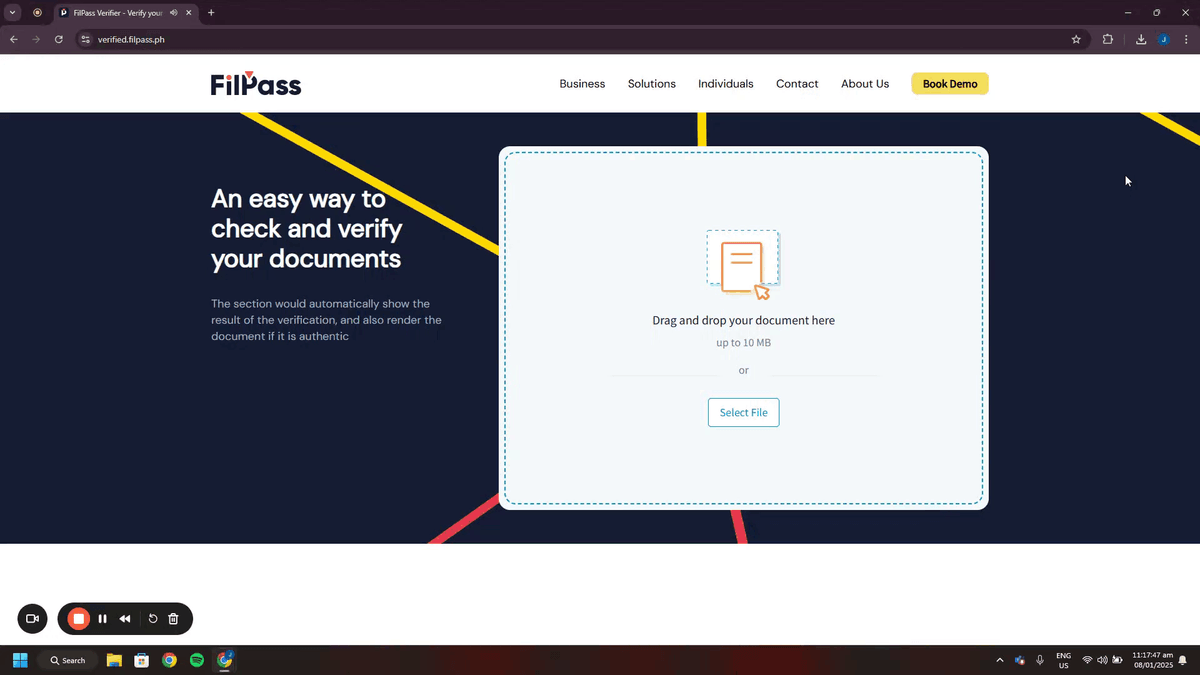Show hidden system tray icons
Viewport: 1200px width, 675px height.
[1000, 660]
